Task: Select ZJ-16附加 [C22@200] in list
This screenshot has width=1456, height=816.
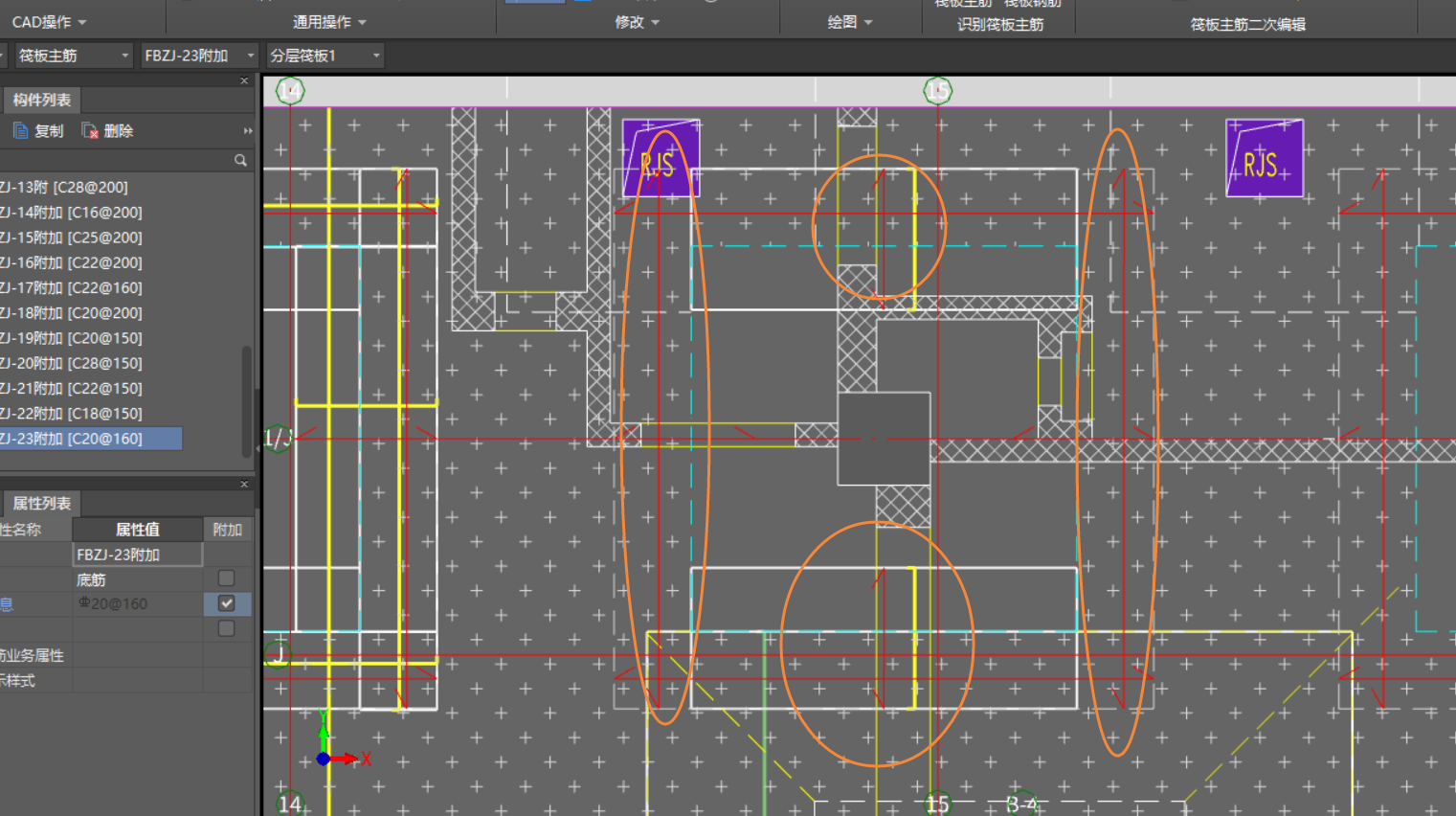Action: [71, 262]
